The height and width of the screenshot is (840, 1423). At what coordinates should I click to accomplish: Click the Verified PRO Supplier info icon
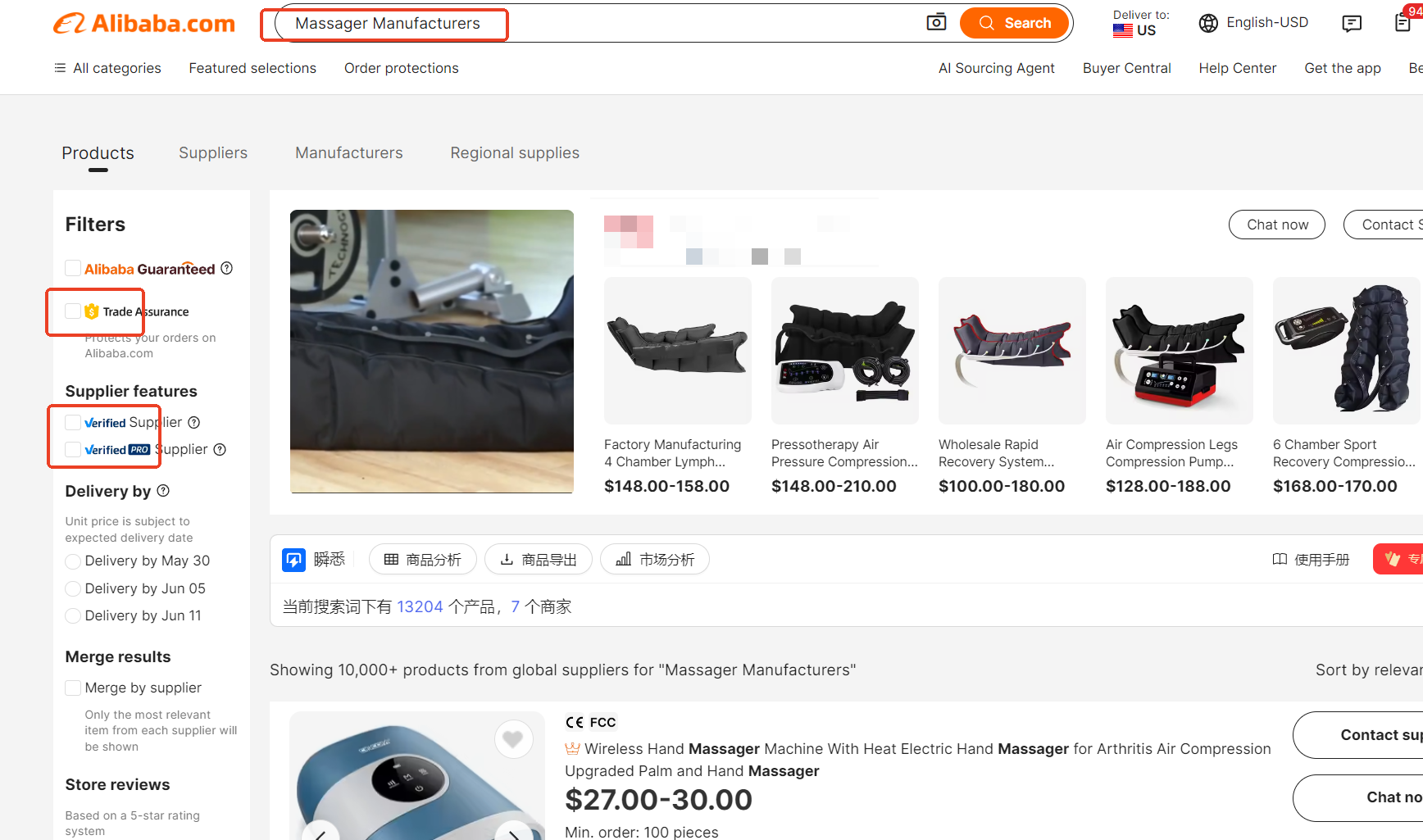pos(220,449)
